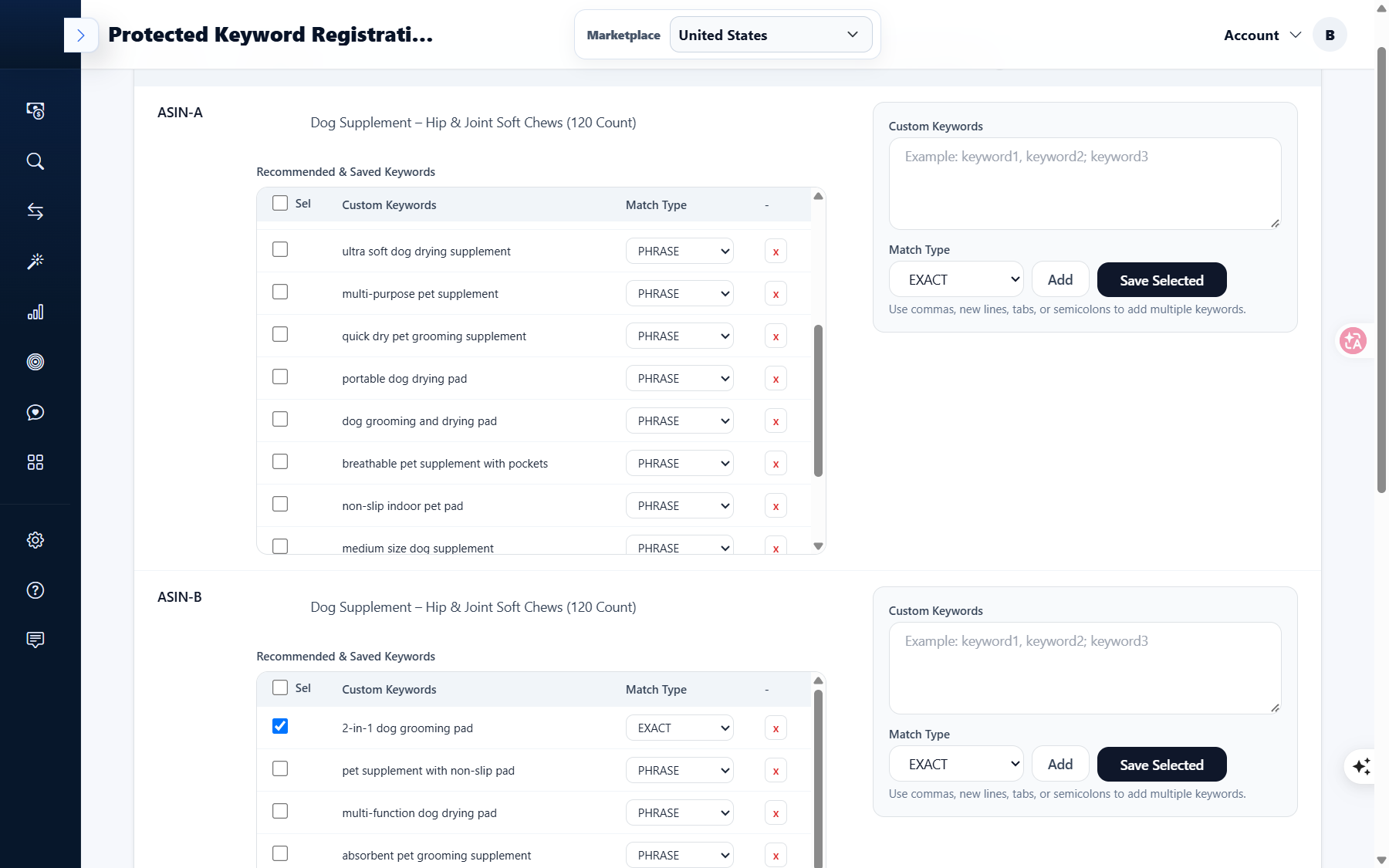Open the monitor with dollar icon
The height and width of the screenshot is (868, 1389).
[35, 111]
